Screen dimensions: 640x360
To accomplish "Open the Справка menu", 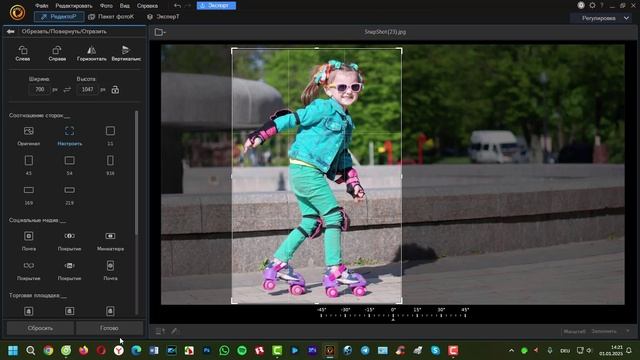I will (147, 6).
